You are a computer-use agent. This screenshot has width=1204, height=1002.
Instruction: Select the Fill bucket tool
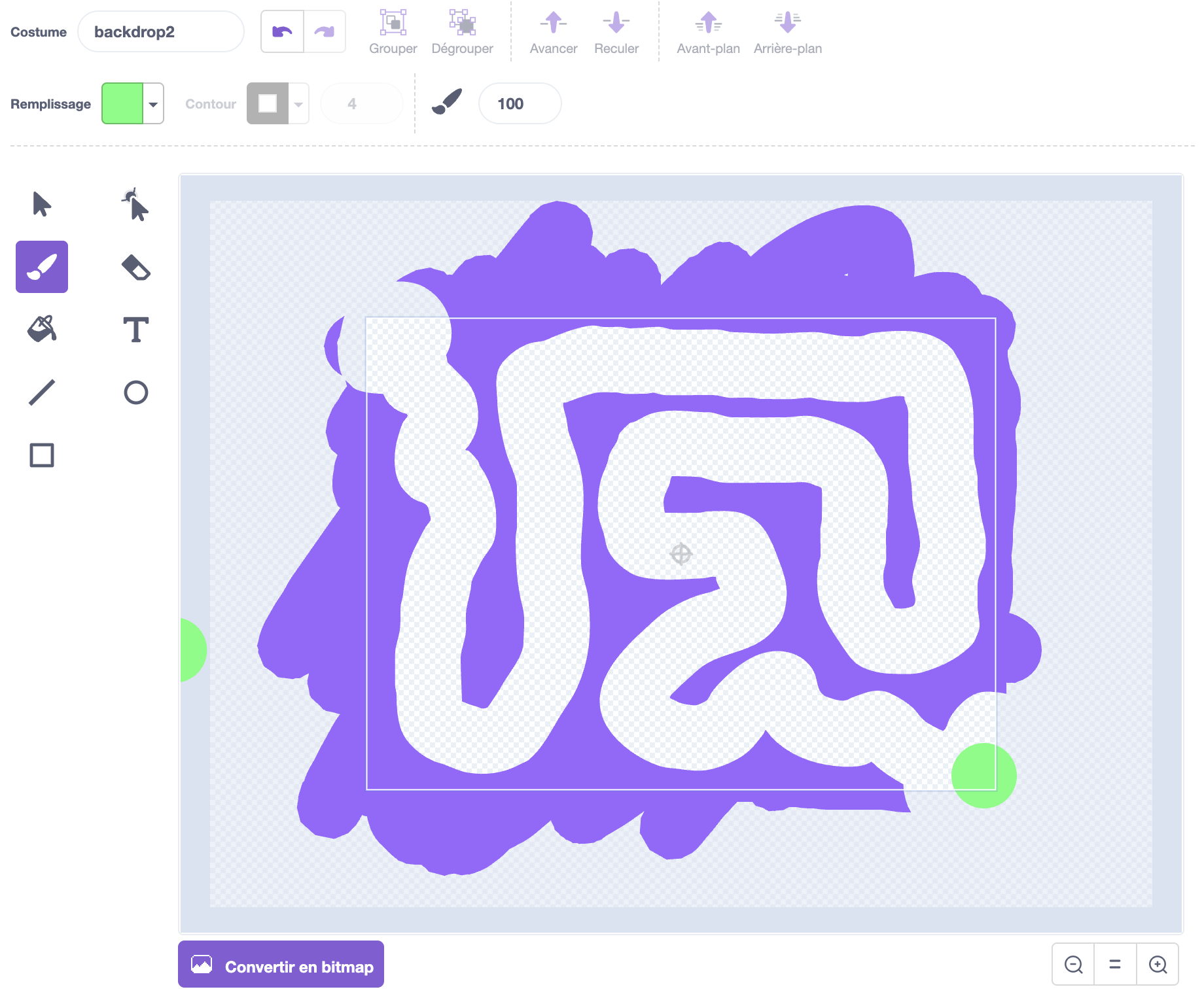pyautogui.click(x=42, y=329)
